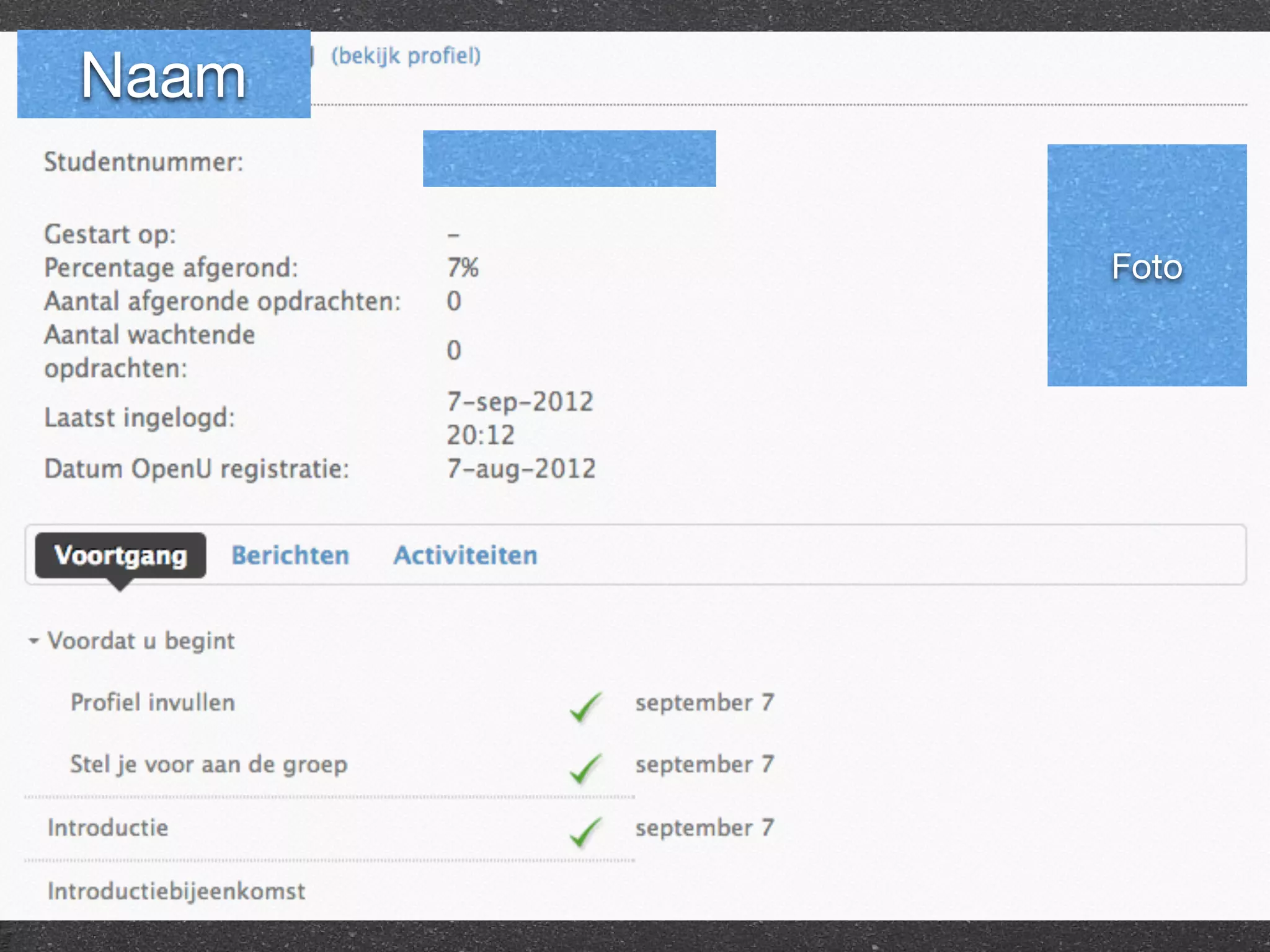Click the blue Naam box
This screenshot has height=952, width=1270.
click(164, 74)
